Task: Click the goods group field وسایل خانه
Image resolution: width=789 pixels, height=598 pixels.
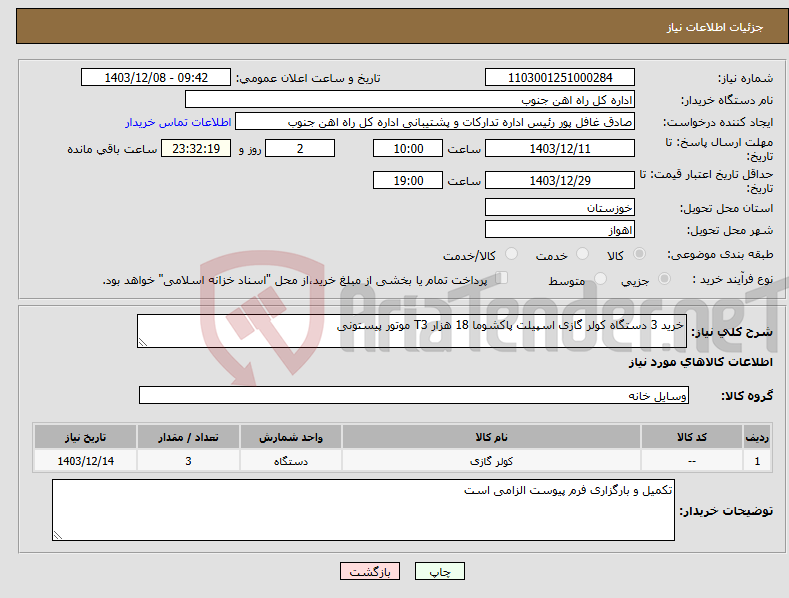Action: 414,396
